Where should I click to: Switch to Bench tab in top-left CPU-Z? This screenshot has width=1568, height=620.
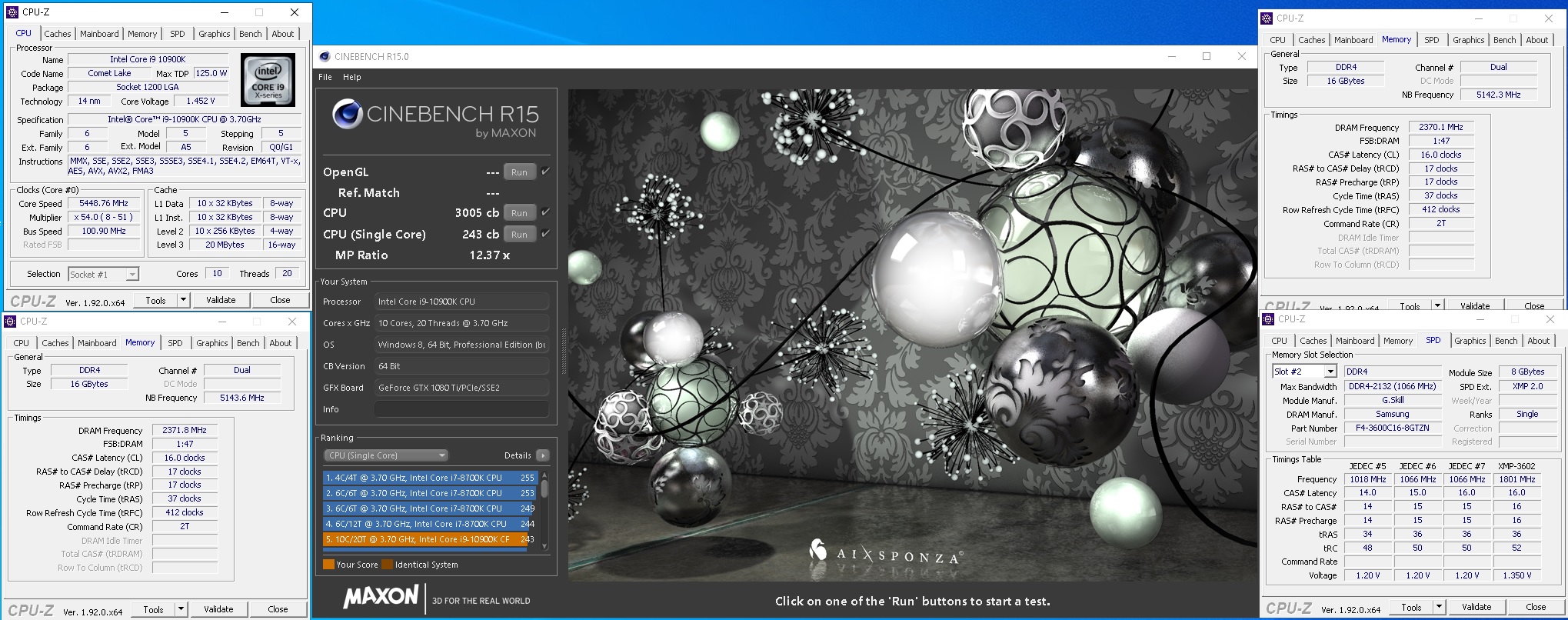click(251, 34)
